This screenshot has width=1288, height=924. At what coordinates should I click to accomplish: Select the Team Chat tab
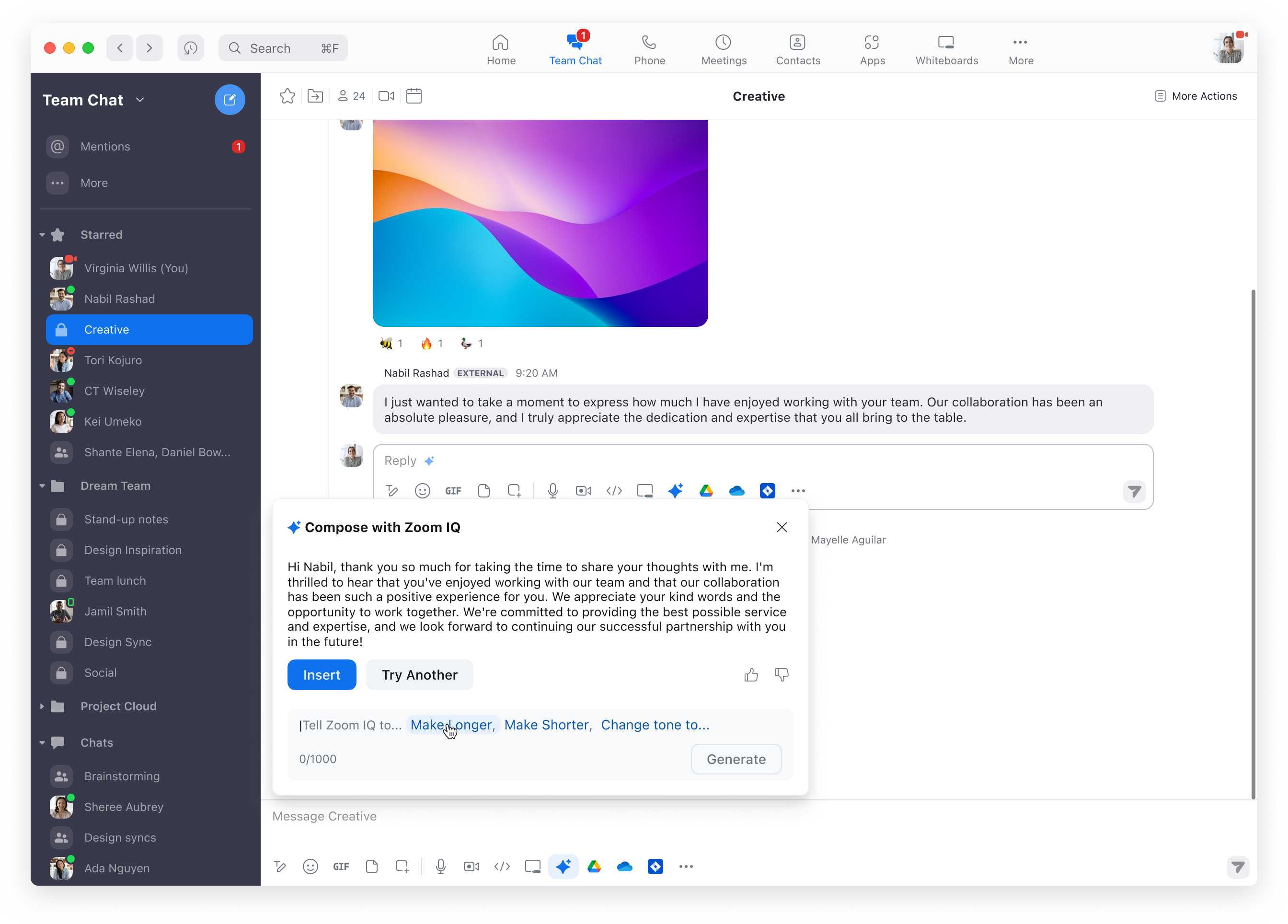coord(575,48)
